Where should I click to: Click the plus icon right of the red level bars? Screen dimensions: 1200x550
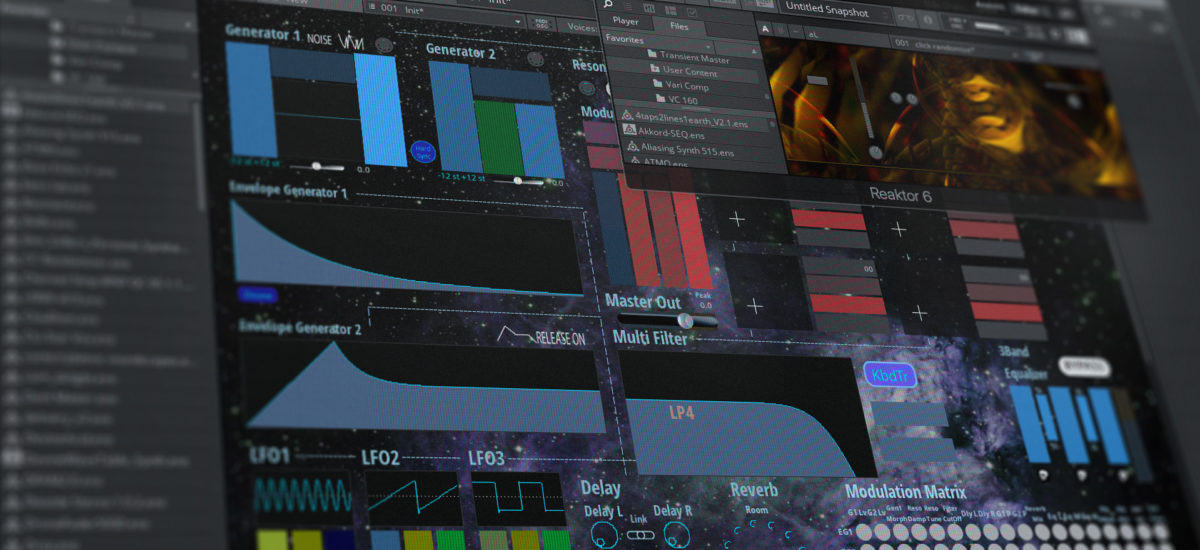(x=737, y=219)
